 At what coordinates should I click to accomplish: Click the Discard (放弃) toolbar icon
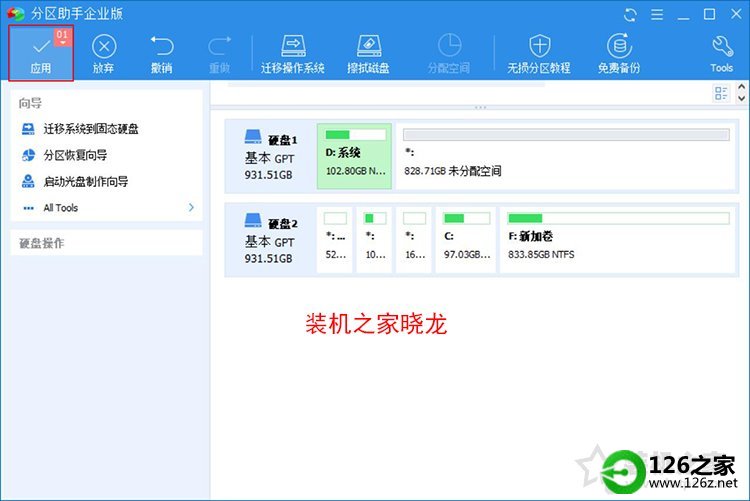[104, 47]
